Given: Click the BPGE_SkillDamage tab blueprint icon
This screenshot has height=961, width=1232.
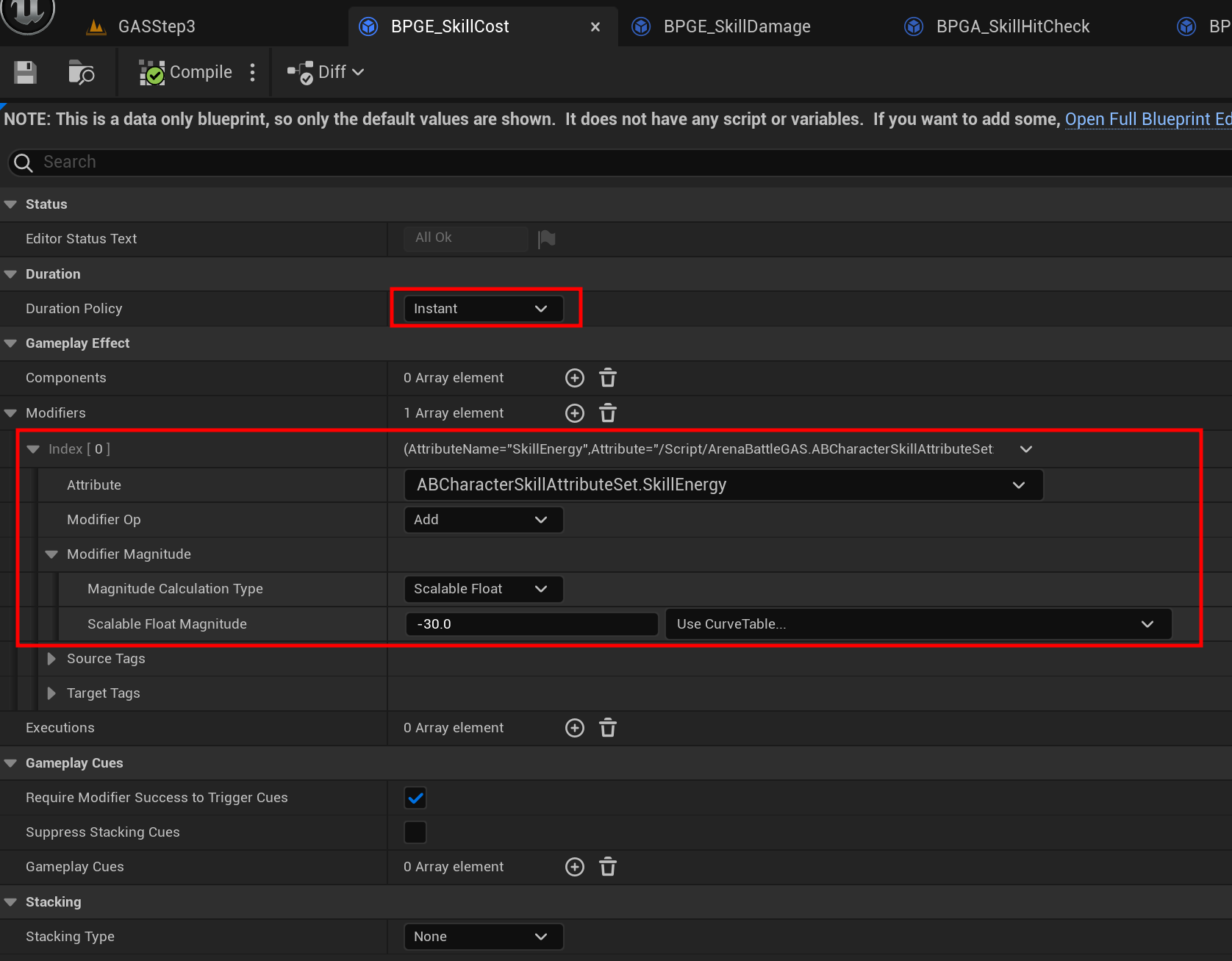Looking at the screenshot, I should (641, 26).
